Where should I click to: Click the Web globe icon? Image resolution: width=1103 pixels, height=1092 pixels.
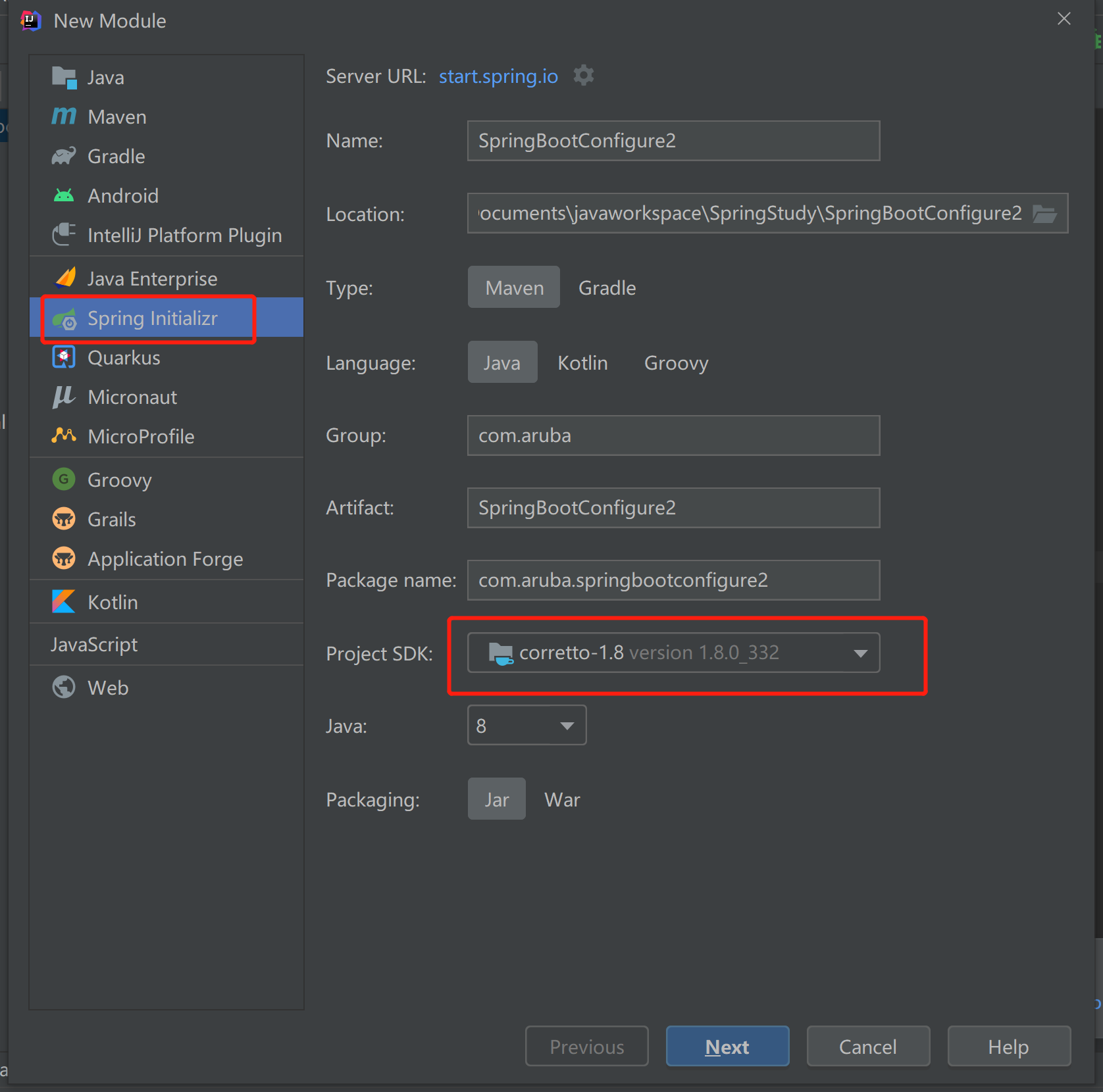[64, 687]
